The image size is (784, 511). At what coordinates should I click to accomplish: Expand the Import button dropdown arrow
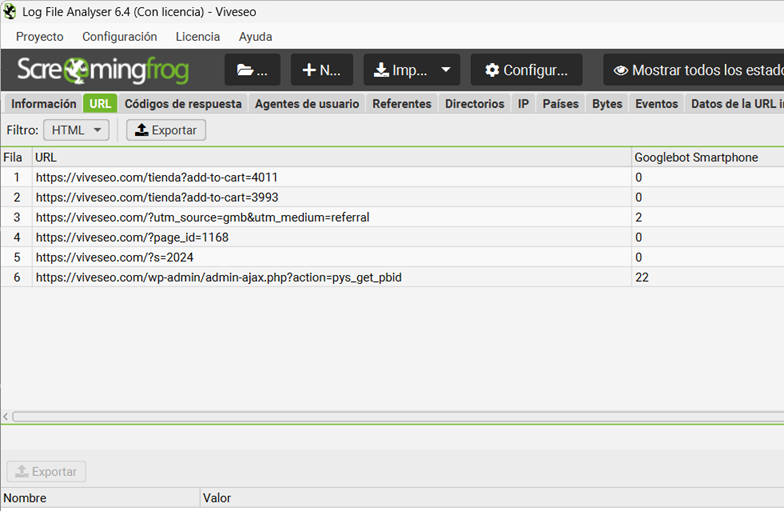[446, 70]
